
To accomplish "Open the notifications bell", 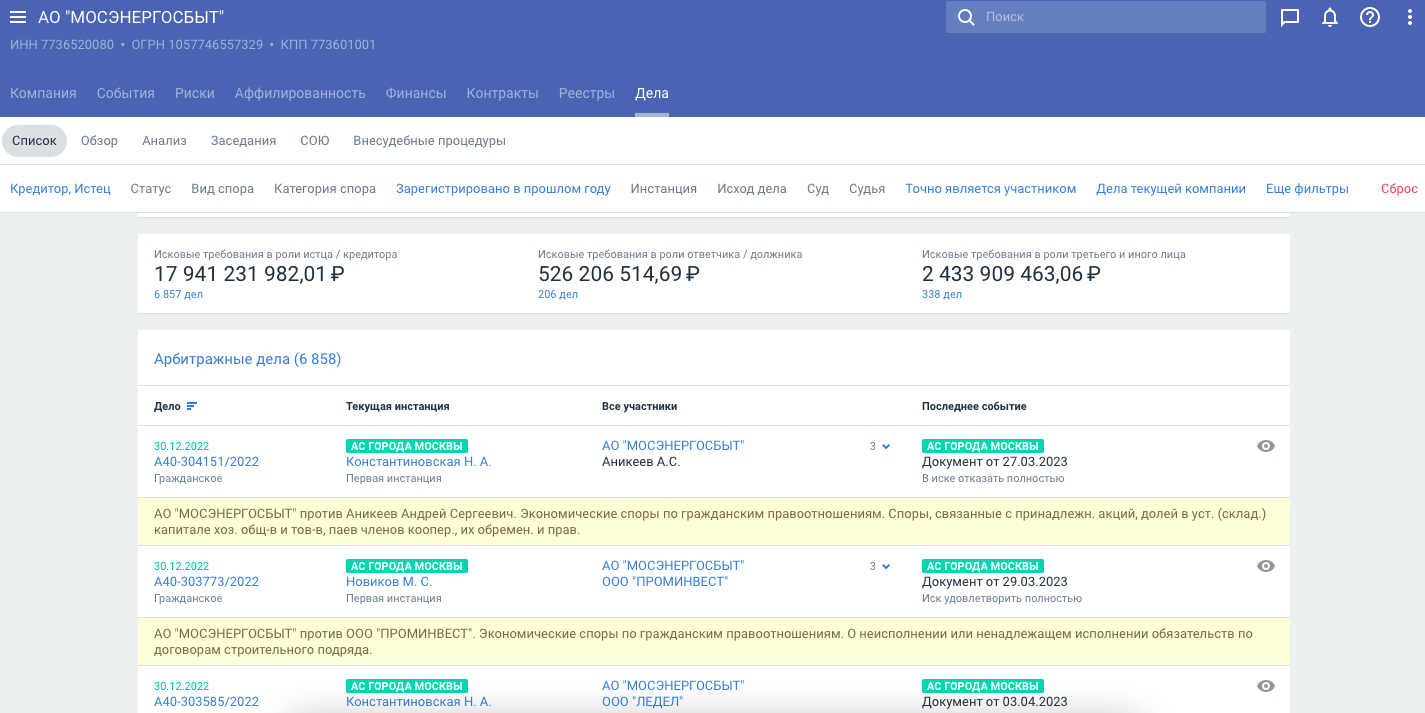I will point(1330,17).
